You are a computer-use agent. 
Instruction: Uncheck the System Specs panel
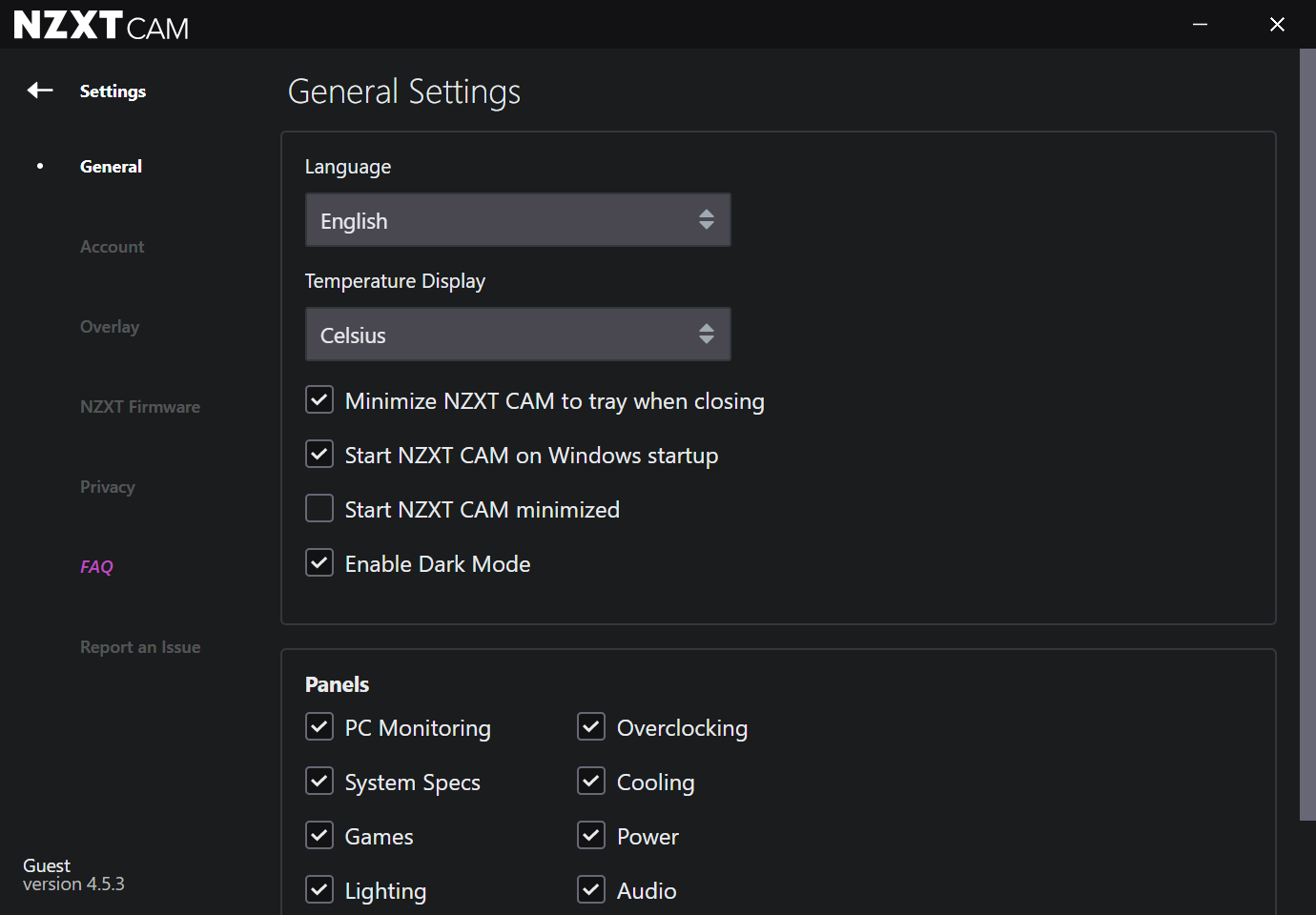(x=319, y=781)
